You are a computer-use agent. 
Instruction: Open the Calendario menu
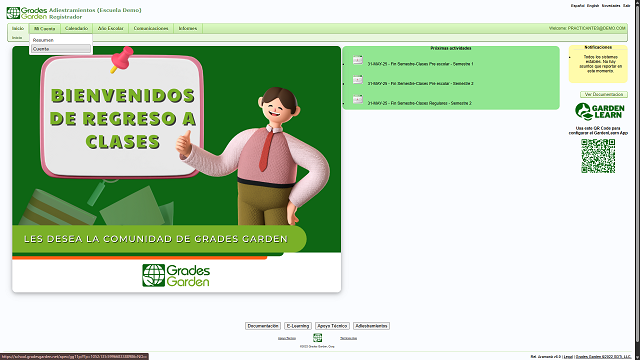click(76, 29)
